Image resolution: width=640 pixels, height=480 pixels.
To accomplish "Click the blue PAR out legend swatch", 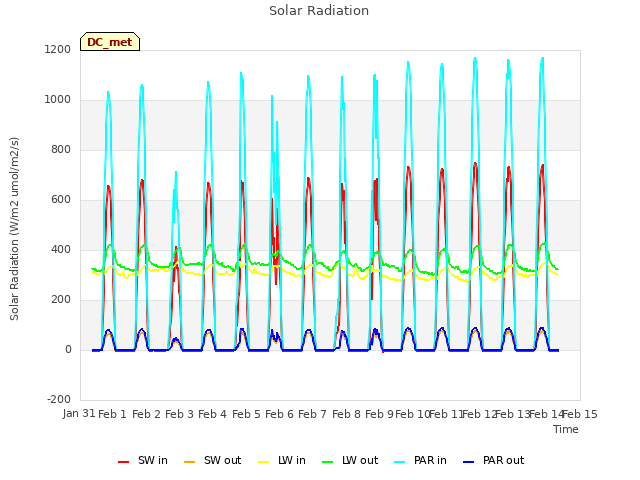I will pos(469,462).
